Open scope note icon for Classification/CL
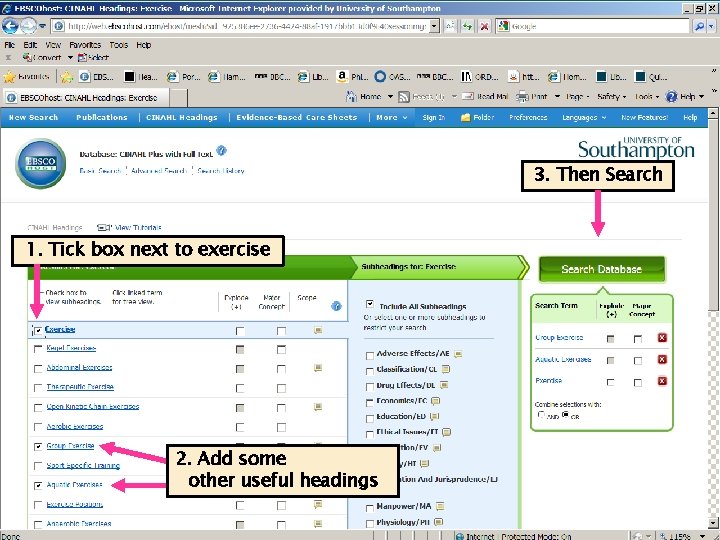The width and height of the screenshot is (720, 540). coord(445,369)
